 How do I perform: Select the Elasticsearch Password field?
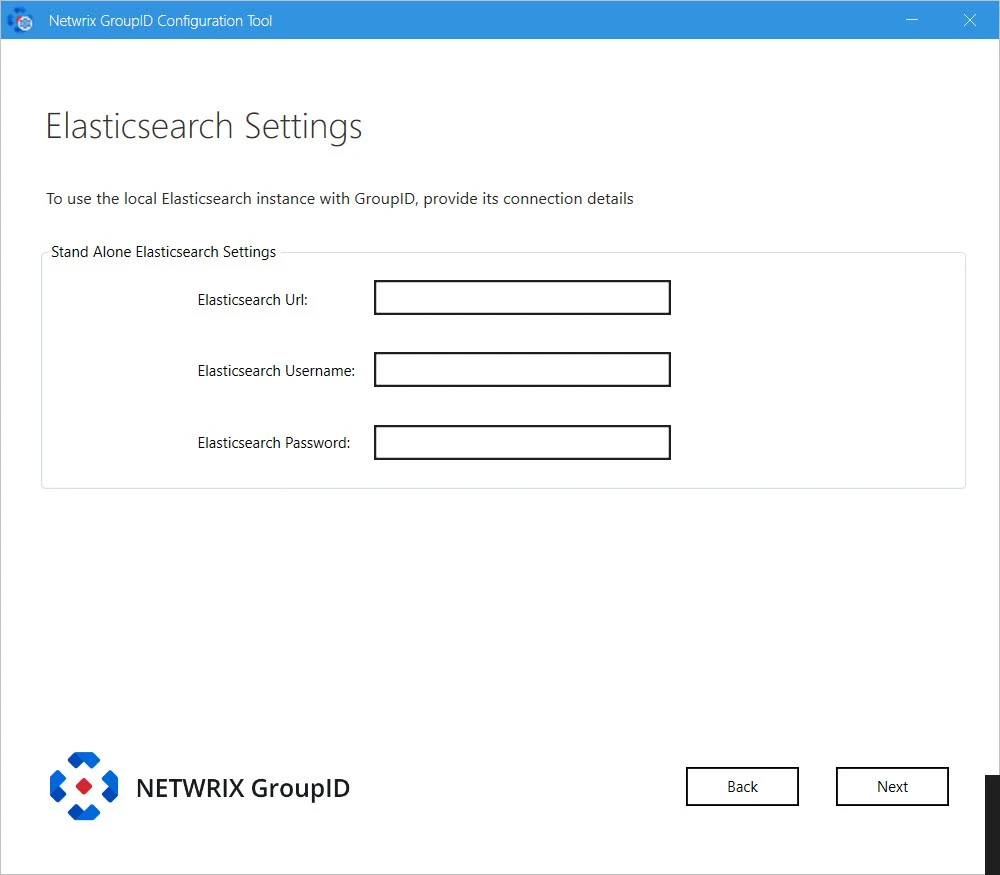(x=522, y=442)
